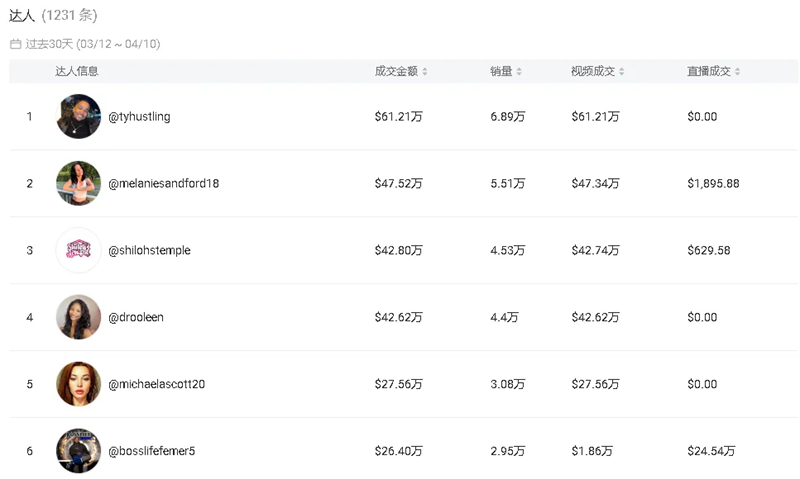Image resolution: width=800 pixels, height=479 pixels.
Task: Click the 达人 section heading
Action: (22, 16)
